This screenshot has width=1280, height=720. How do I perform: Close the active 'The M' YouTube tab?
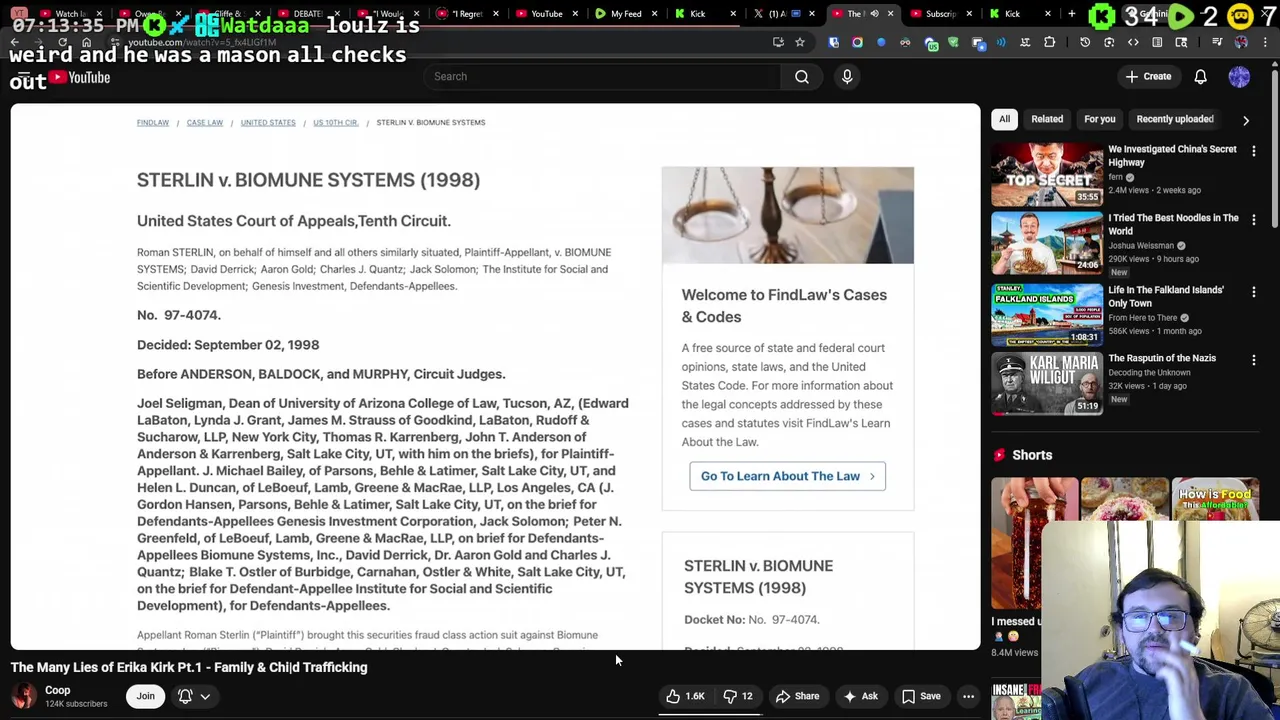890,14
